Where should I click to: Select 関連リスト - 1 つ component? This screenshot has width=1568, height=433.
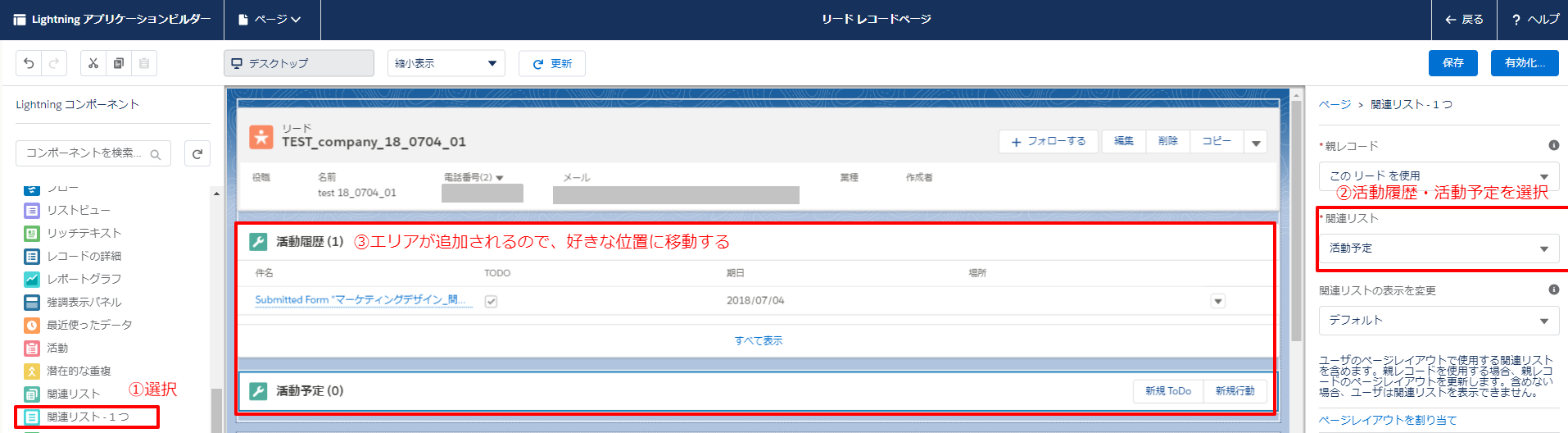(87, 417)
